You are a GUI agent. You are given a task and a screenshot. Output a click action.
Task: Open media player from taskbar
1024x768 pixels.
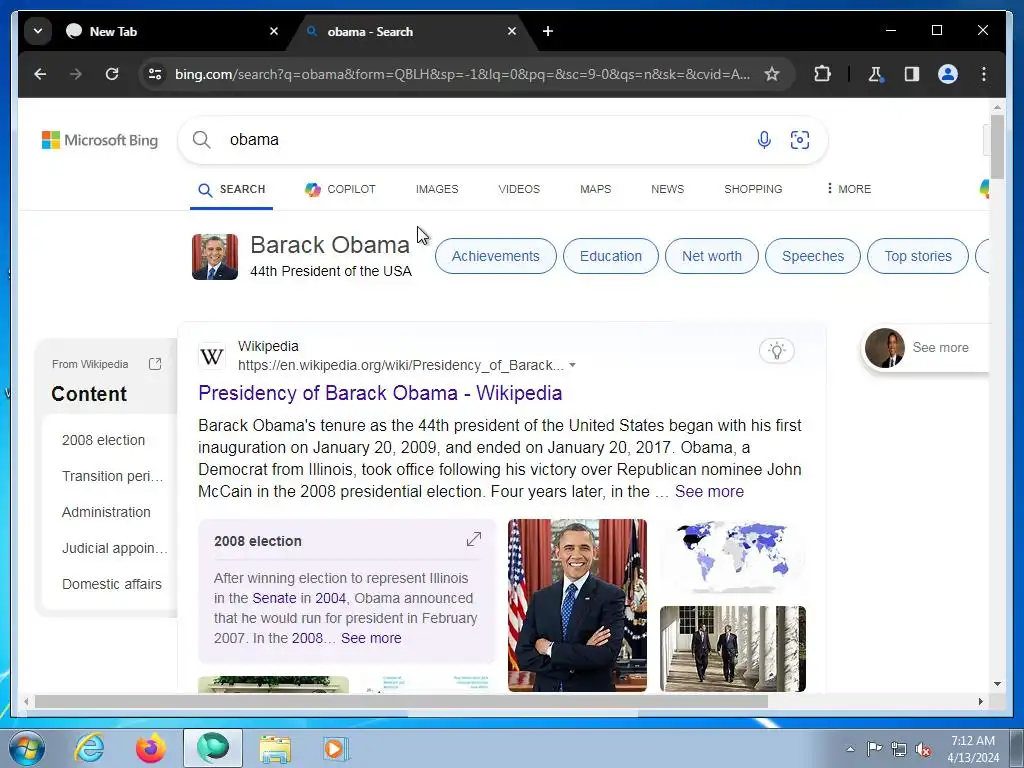click(x=335, y=748)
